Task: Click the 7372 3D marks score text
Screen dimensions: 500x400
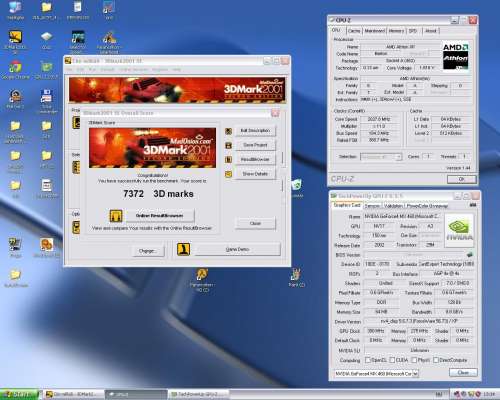Action: coord(158,194)
